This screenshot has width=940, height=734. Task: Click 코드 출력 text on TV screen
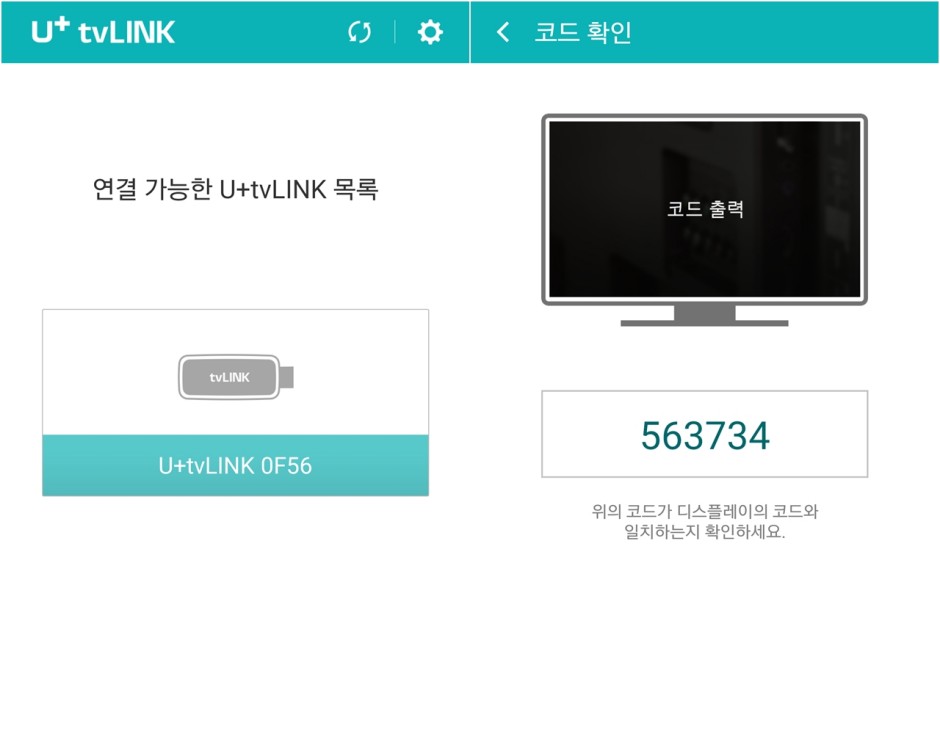(705, 209)
